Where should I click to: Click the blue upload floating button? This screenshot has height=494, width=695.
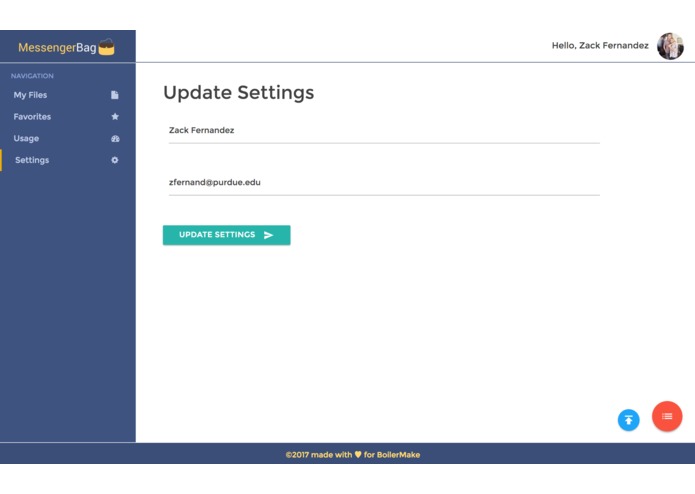[629, 420]
